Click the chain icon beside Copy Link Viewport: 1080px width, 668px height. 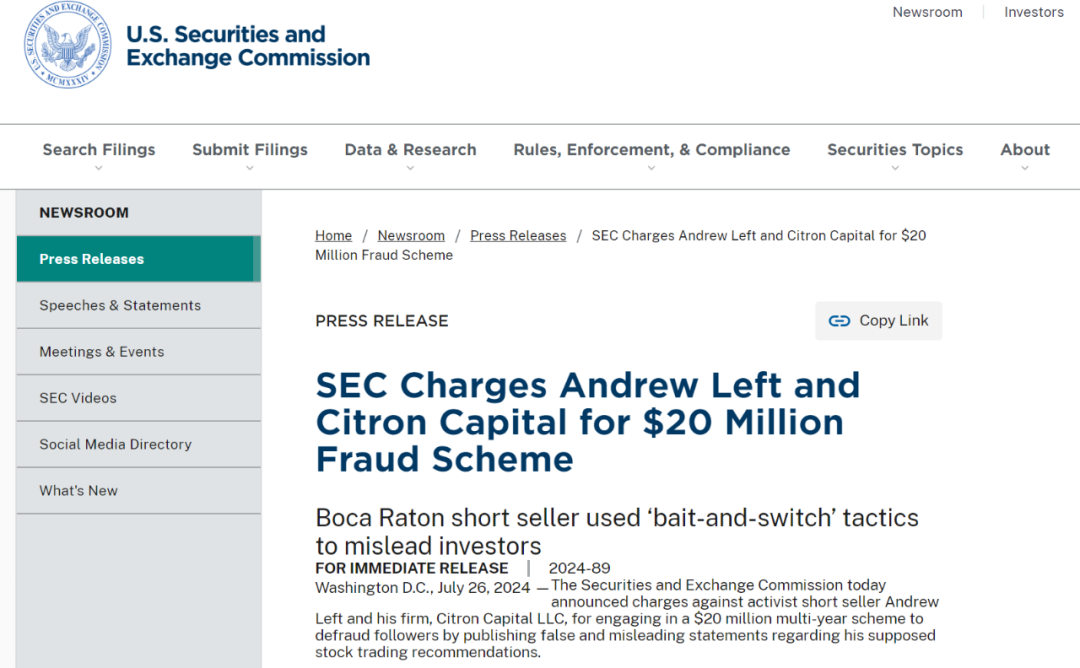840,321
